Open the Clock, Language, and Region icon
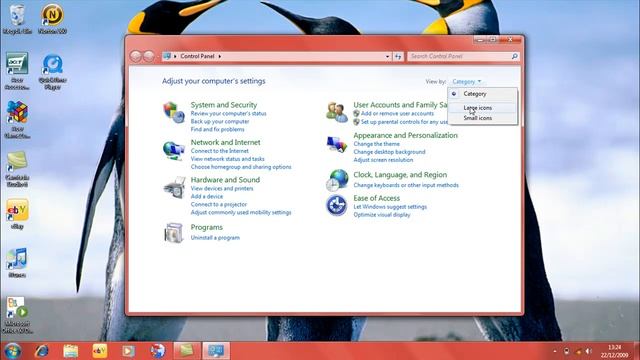The image size is (640, 360). point(337,180)
